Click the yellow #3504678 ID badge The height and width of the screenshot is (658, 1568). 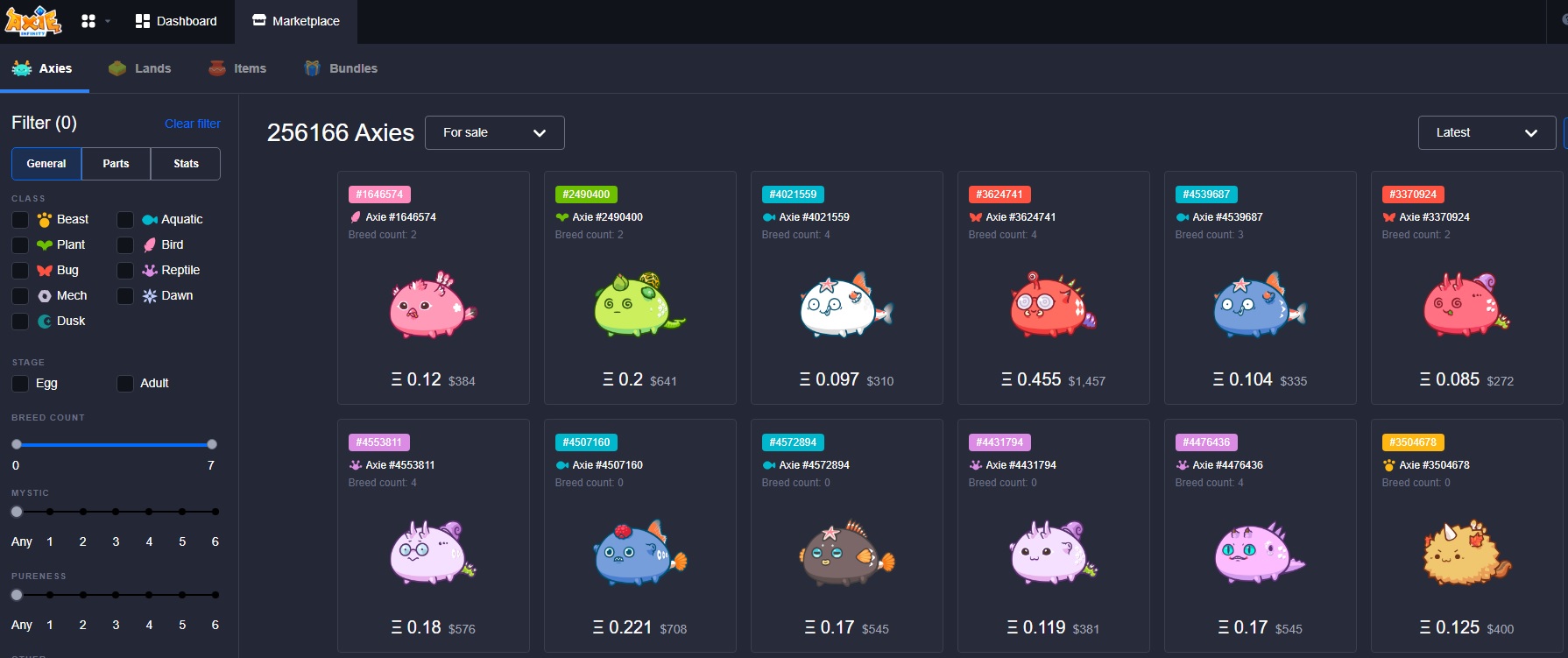[x=1413, y=442]
